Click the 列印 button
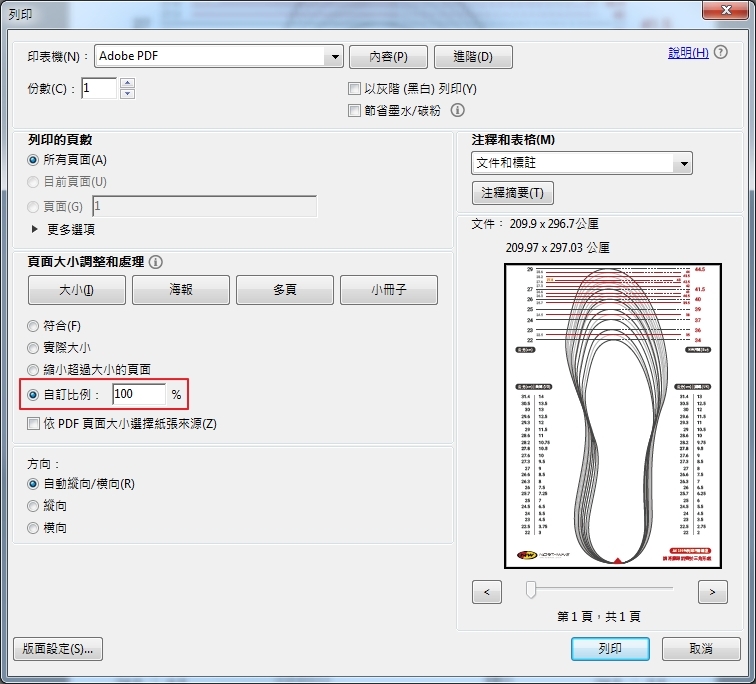756x684 pixels. click(x=610, y=649)
